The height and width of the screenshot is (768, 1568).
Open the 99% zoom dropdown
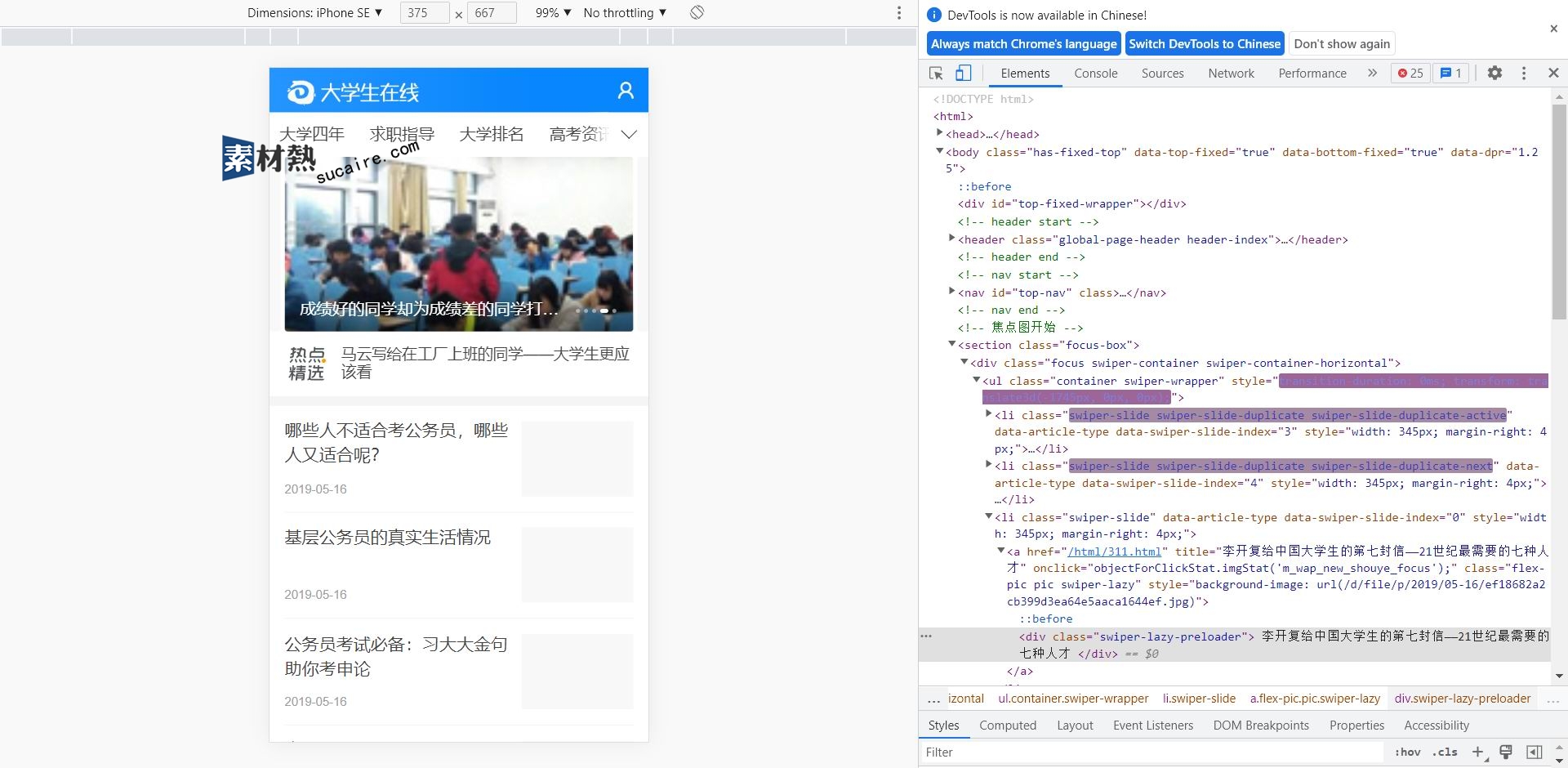pos(553,13)
